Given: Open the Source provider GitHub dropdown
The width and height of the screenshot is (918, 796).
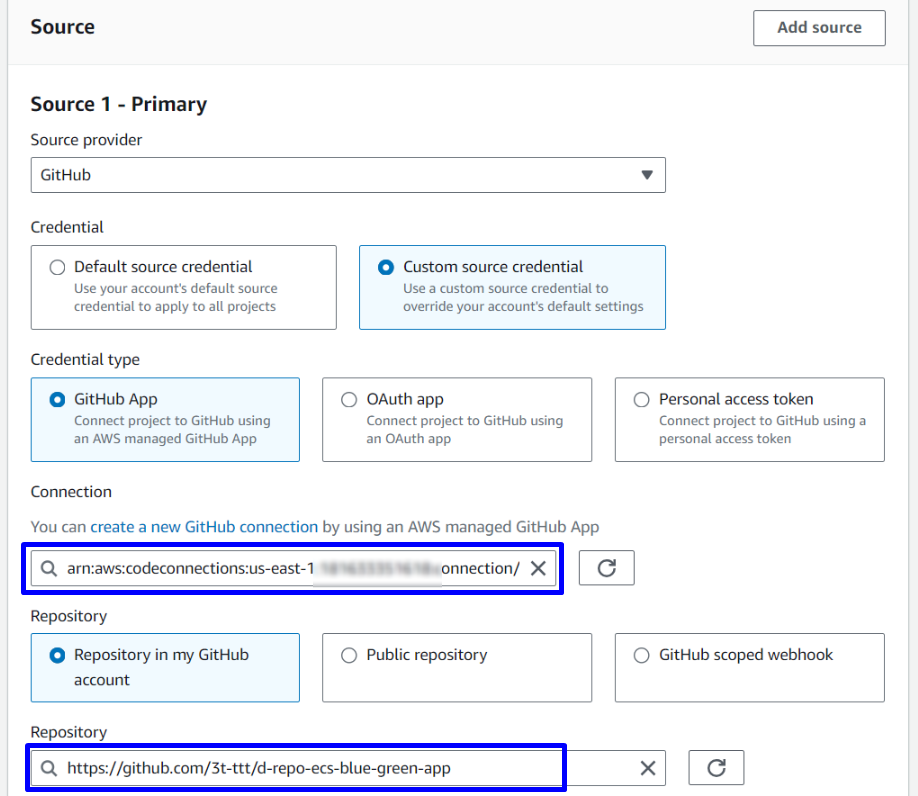Looking at the screenshot, I should 347,175.
